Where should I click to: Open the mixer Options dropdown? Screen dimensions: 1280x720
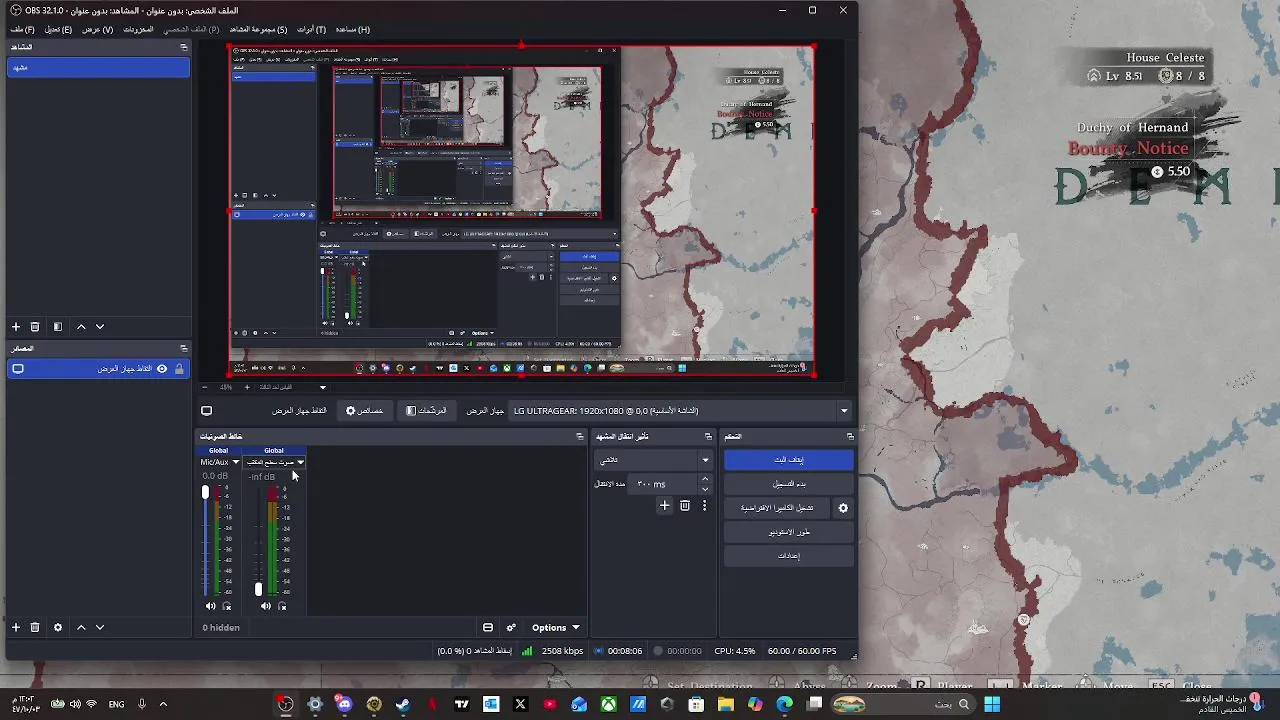pos(555,628)
